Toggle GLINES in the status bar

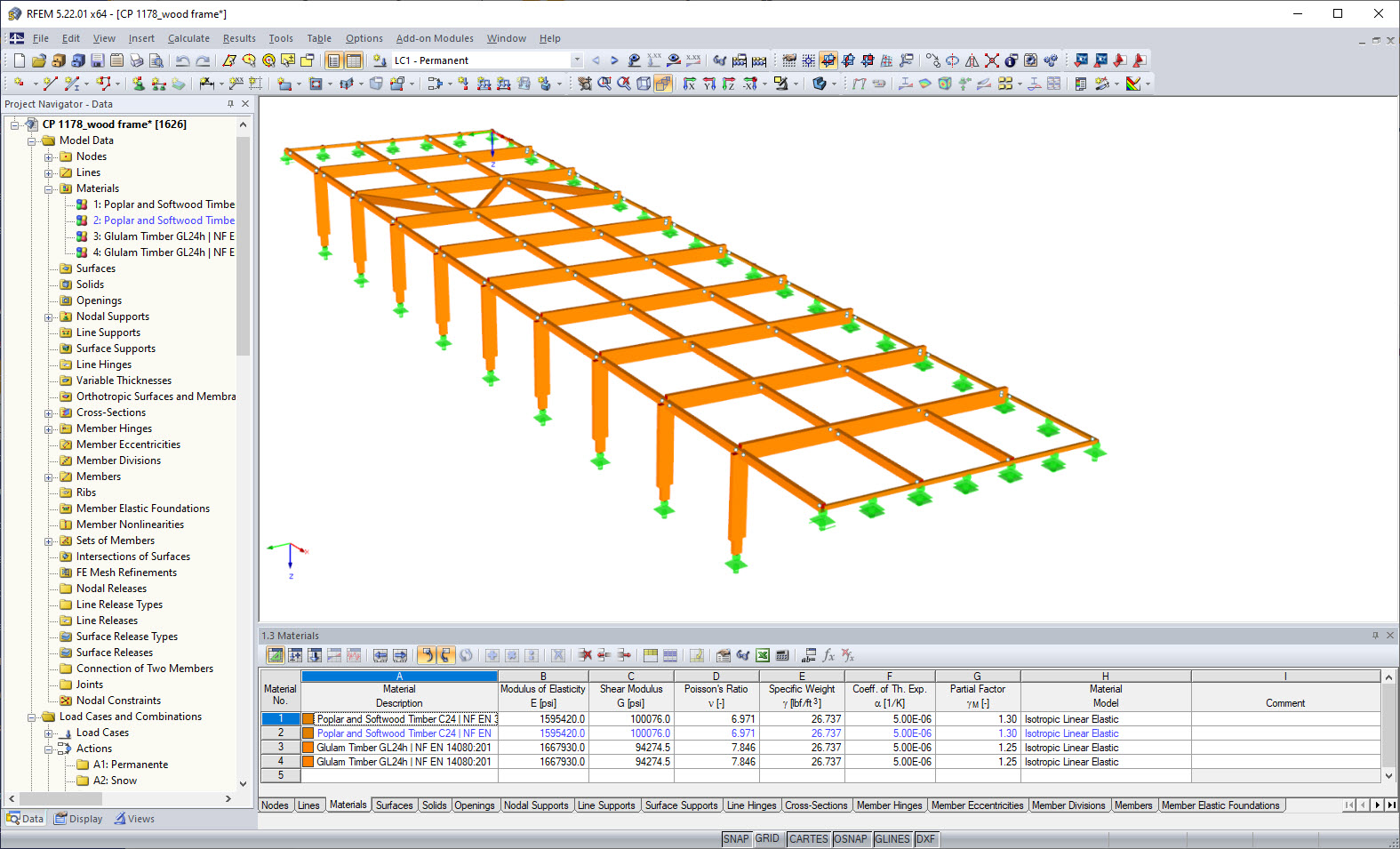892,839
